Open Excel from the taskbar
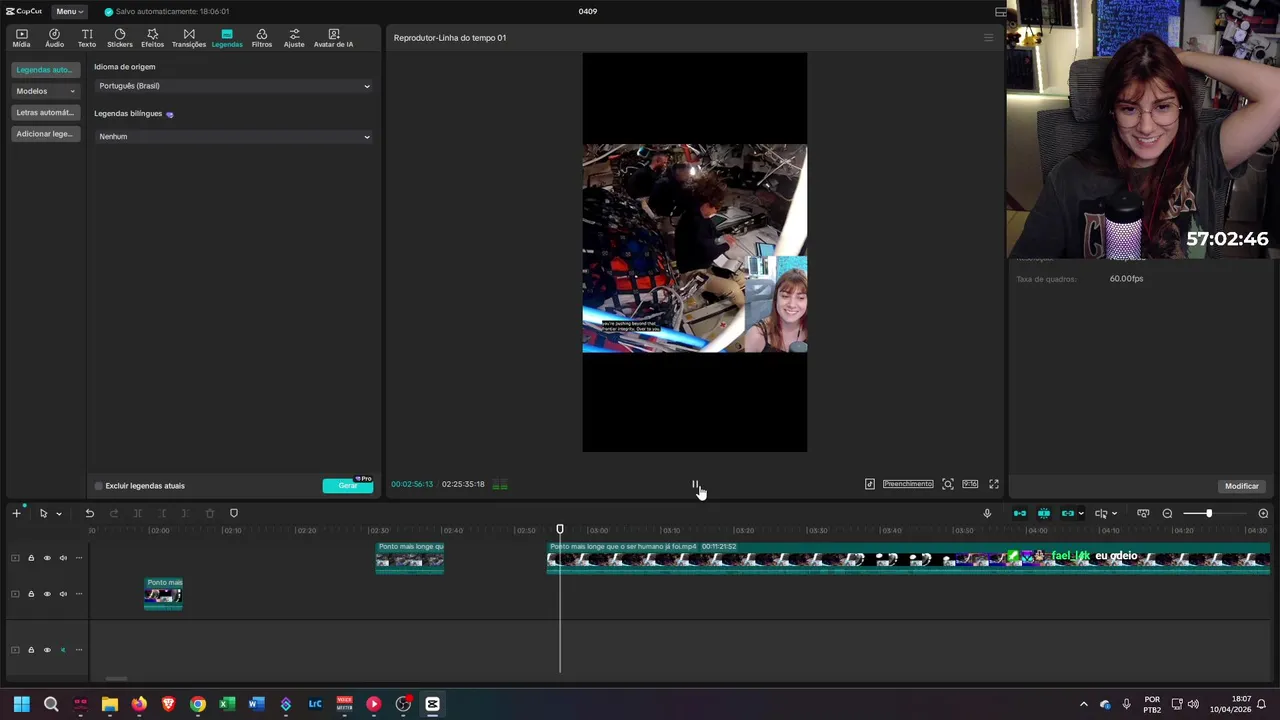This screenshot has width=1280, height=720. pyautogui.click(x=227, y=704)
